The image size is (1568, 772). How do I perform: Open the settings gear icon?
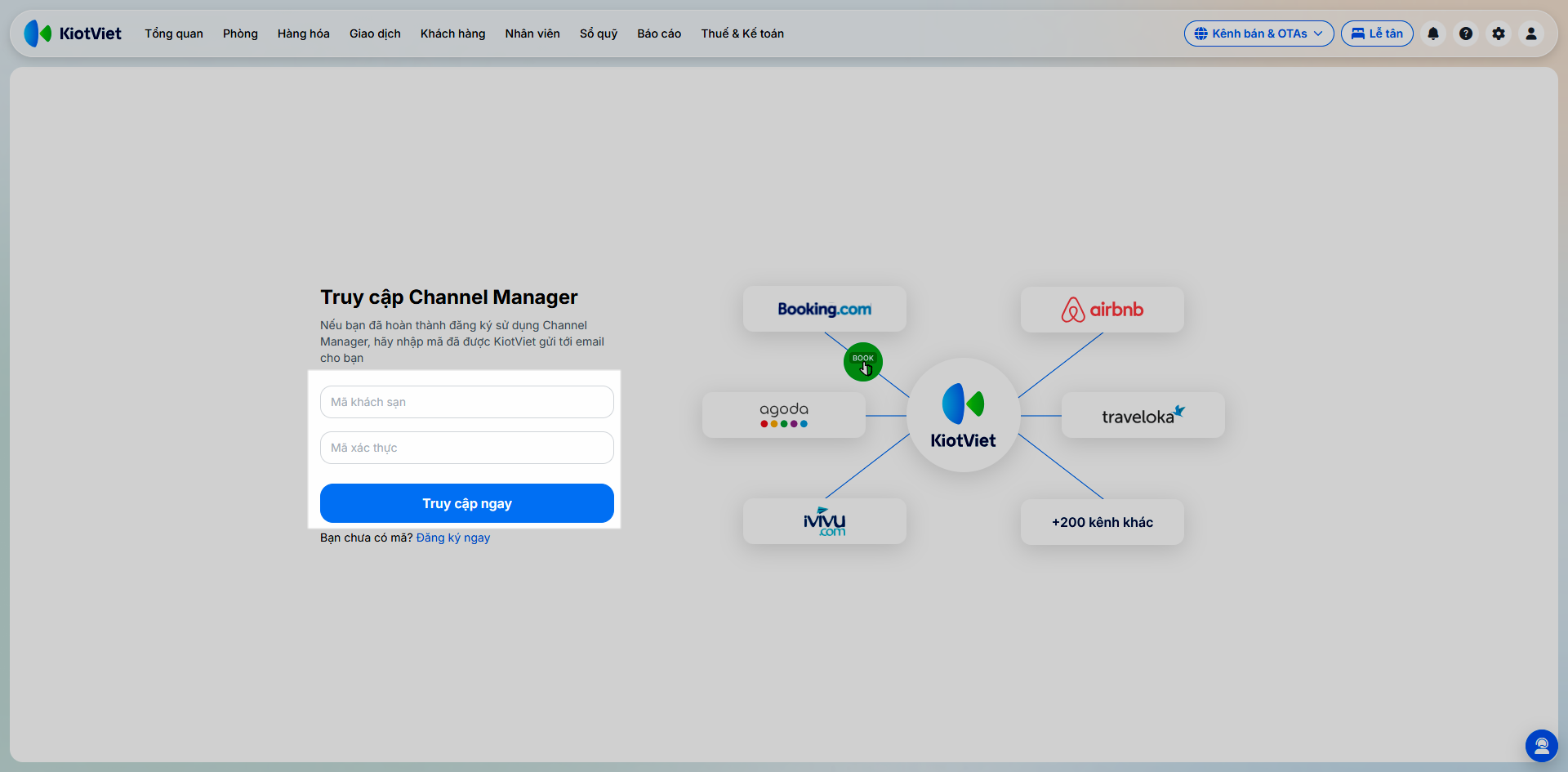click(1499, 33)
